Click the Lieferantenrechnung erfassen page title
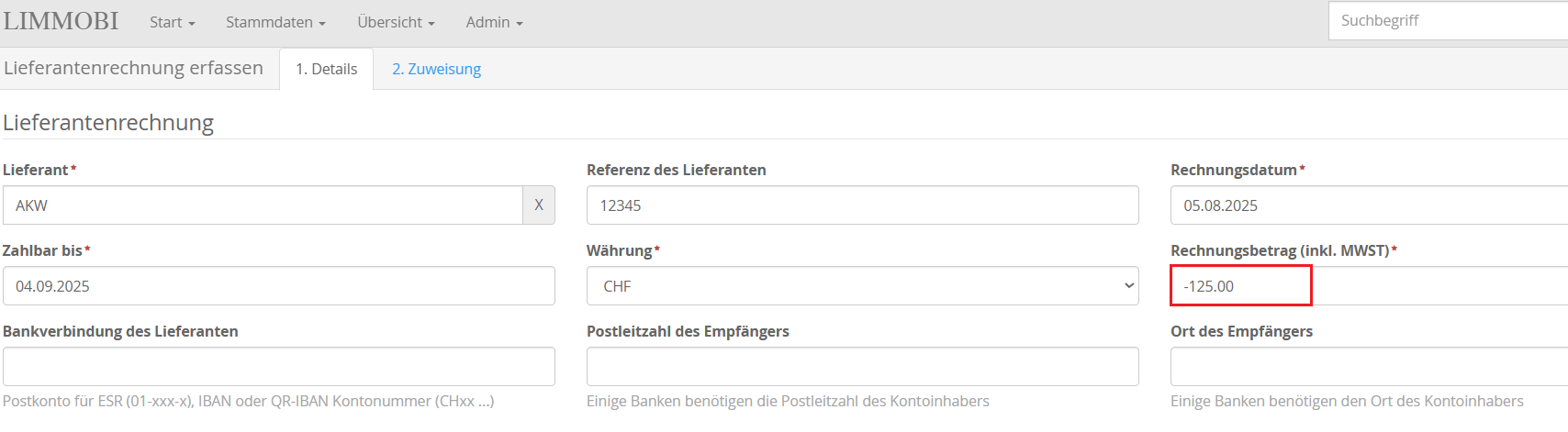Viewport: 1568px width, 432px height. (x=133, y=68)
